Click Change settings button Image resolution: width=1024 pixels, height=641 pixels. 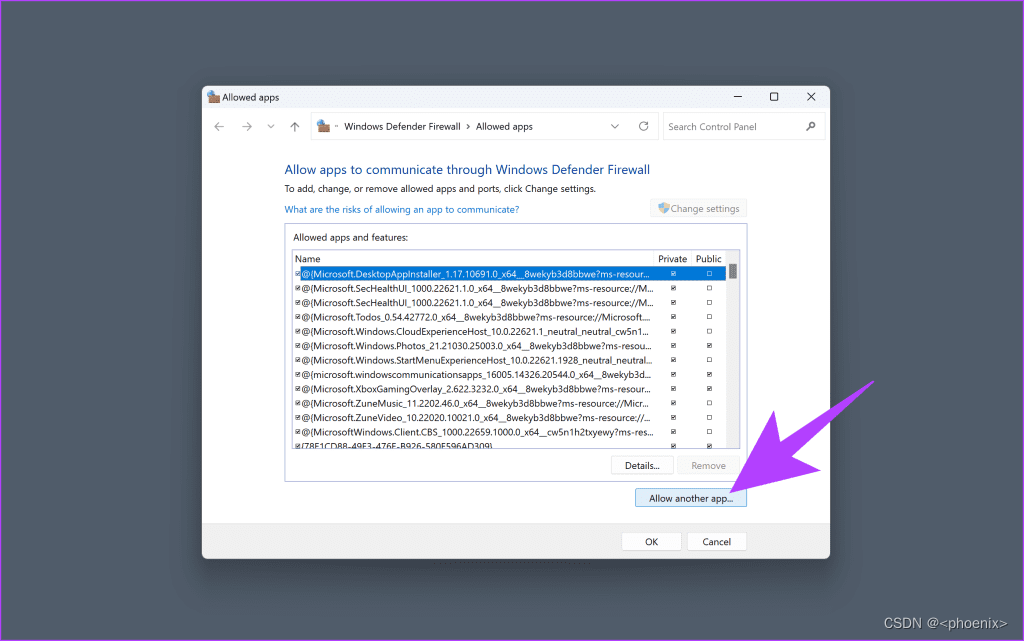pyautogui.click(x=698, y=208)
